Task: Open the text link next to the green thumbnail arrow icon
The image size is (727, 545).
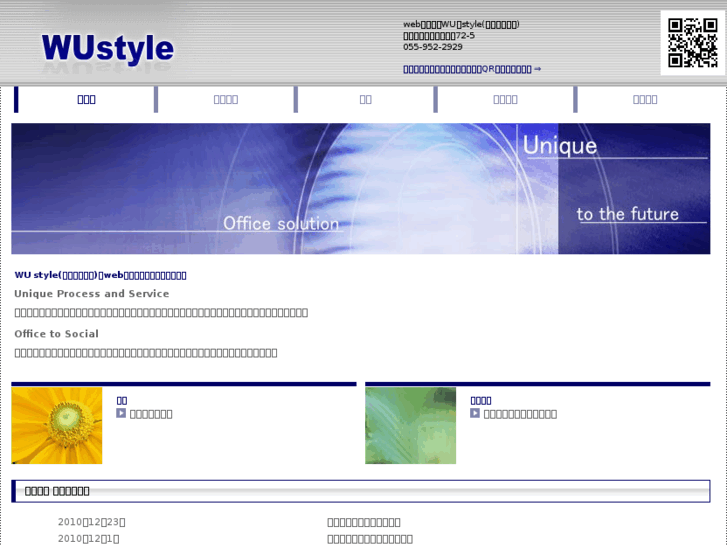Action: pyautogui.click(x=520, y=414)
